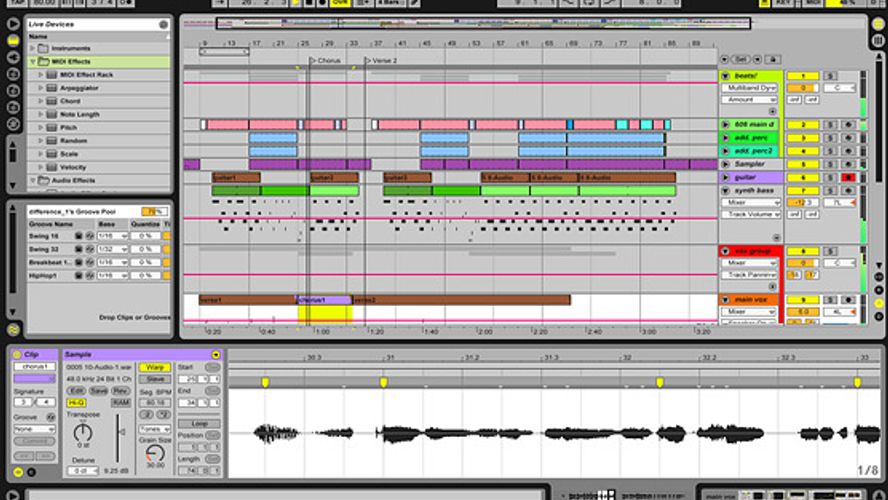
Task: Click the purple clip color swatch
Action: tap(35, 378)
